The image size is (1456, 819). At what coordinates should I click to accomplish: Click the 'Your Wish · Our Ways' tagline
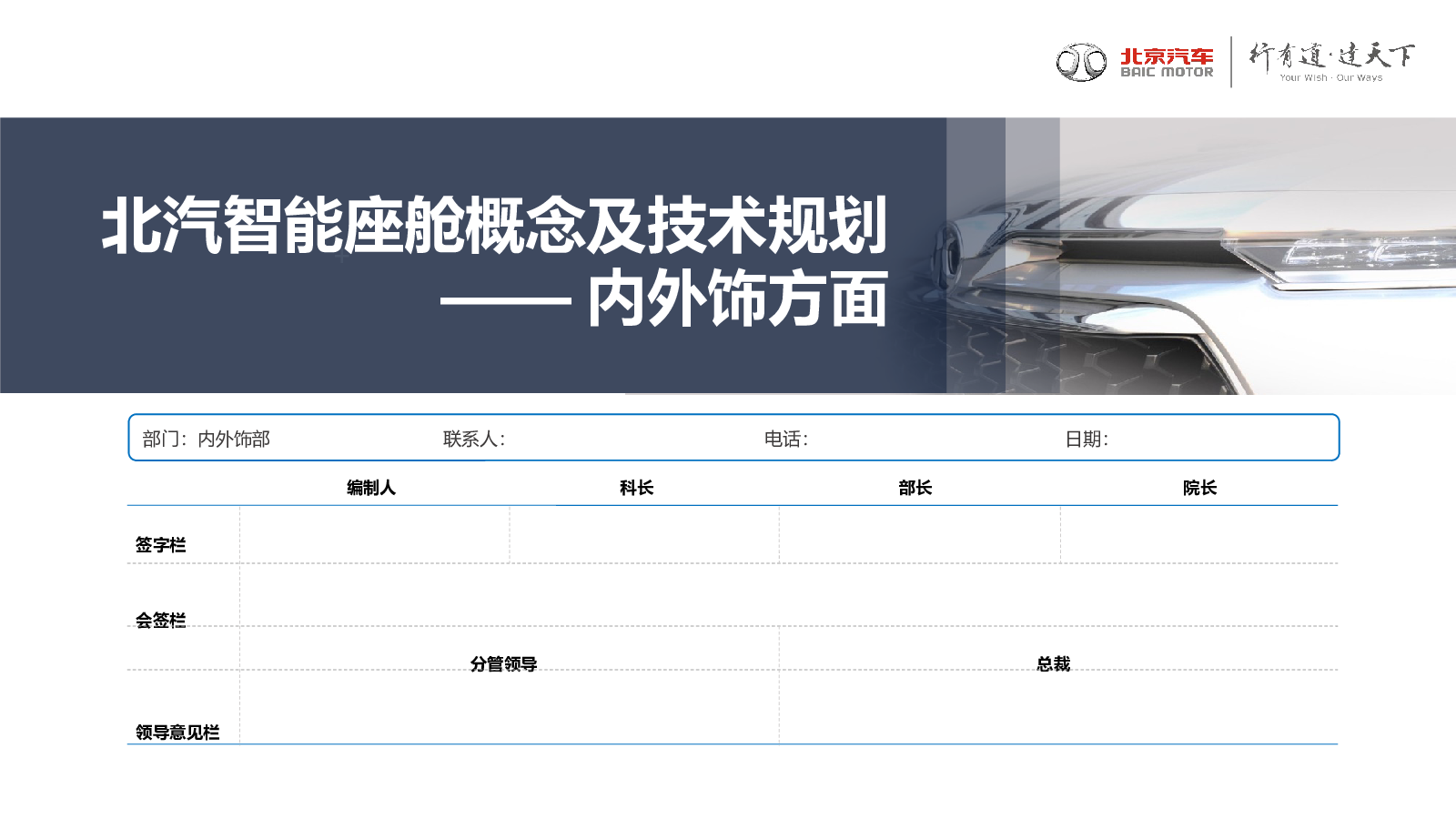[x=1330, y=78]
